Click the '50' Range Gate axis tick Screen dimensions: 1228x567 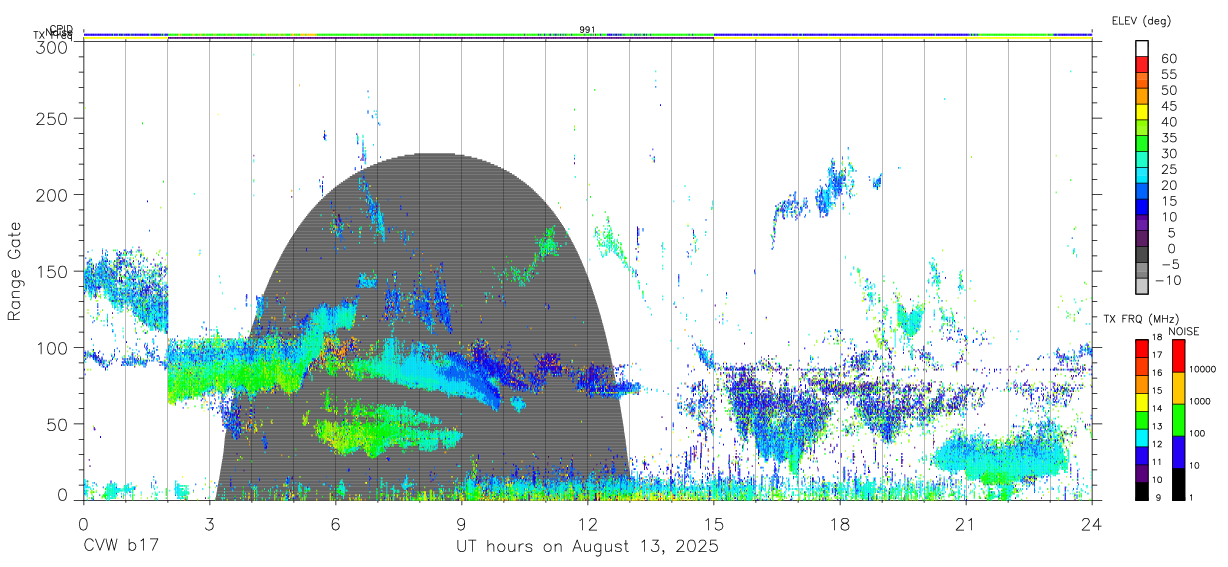click(x=58, y=424)
